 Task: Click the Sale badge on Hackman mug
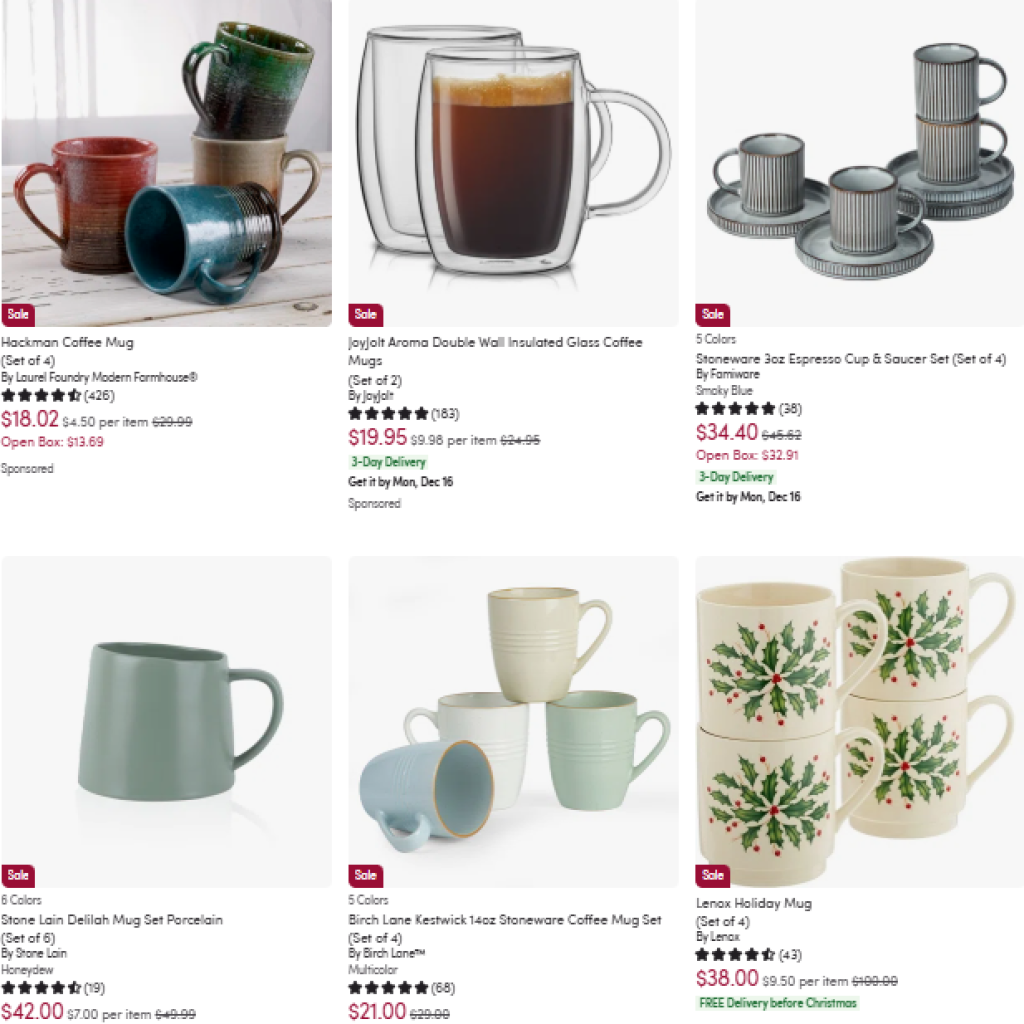(x=18, y=314)
